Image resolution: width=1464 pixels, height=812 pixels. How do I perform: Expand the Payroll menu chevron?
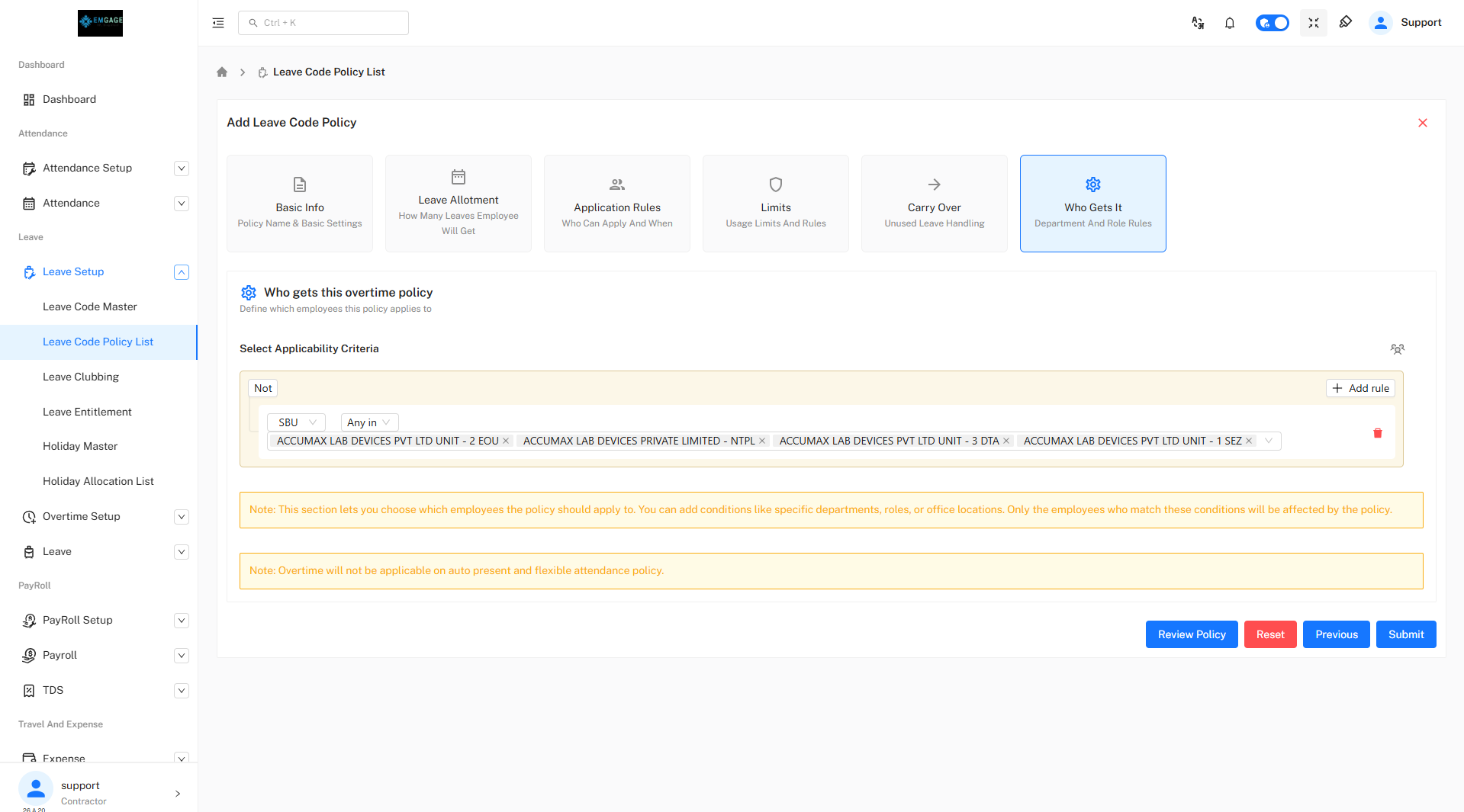pyautogui.click(x=182, y=656)
